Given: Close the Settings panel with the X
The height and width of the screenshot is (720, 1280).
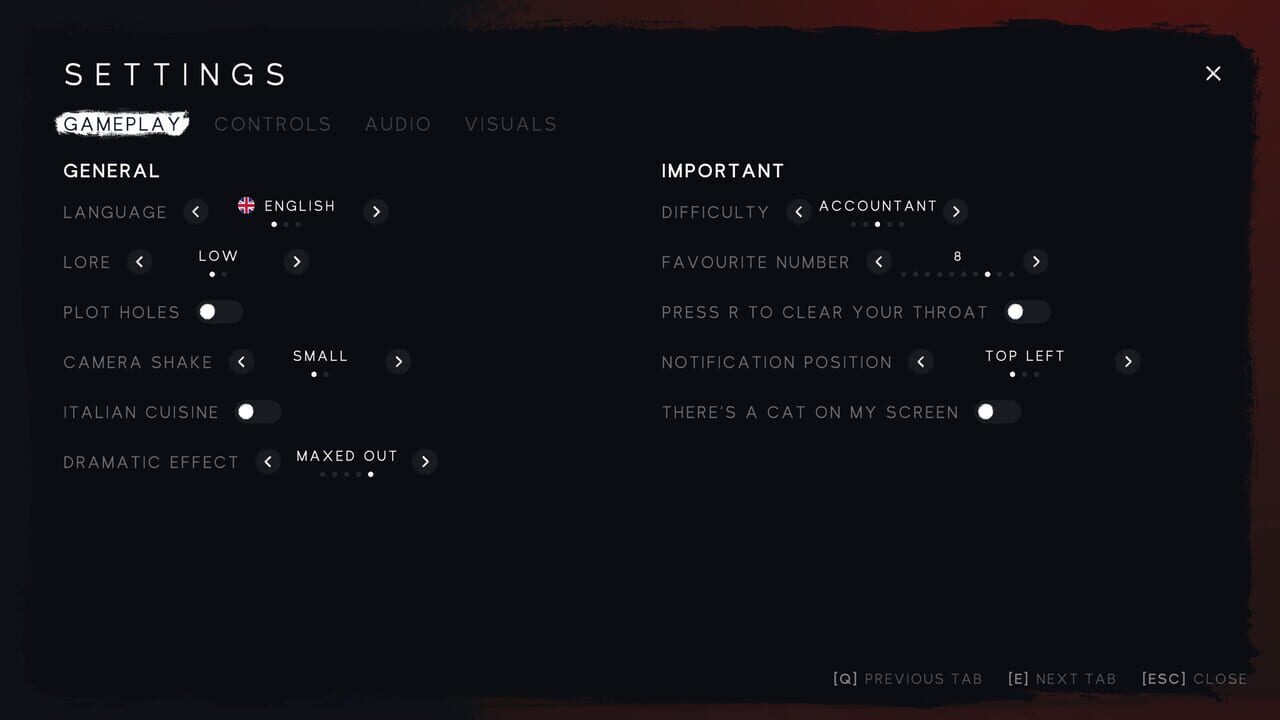Looking at the screenshot, I should [1213, 73].
